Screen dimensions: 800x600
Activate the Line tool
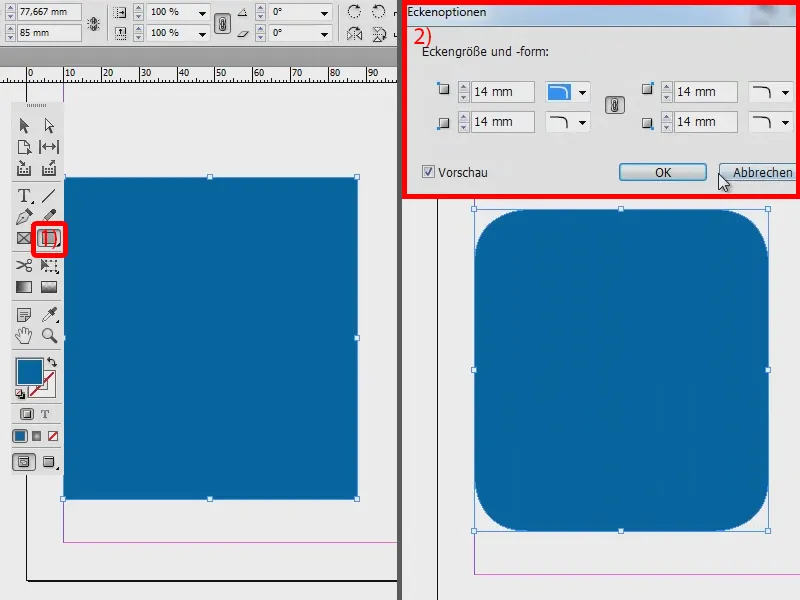click(x=49, y=196)
